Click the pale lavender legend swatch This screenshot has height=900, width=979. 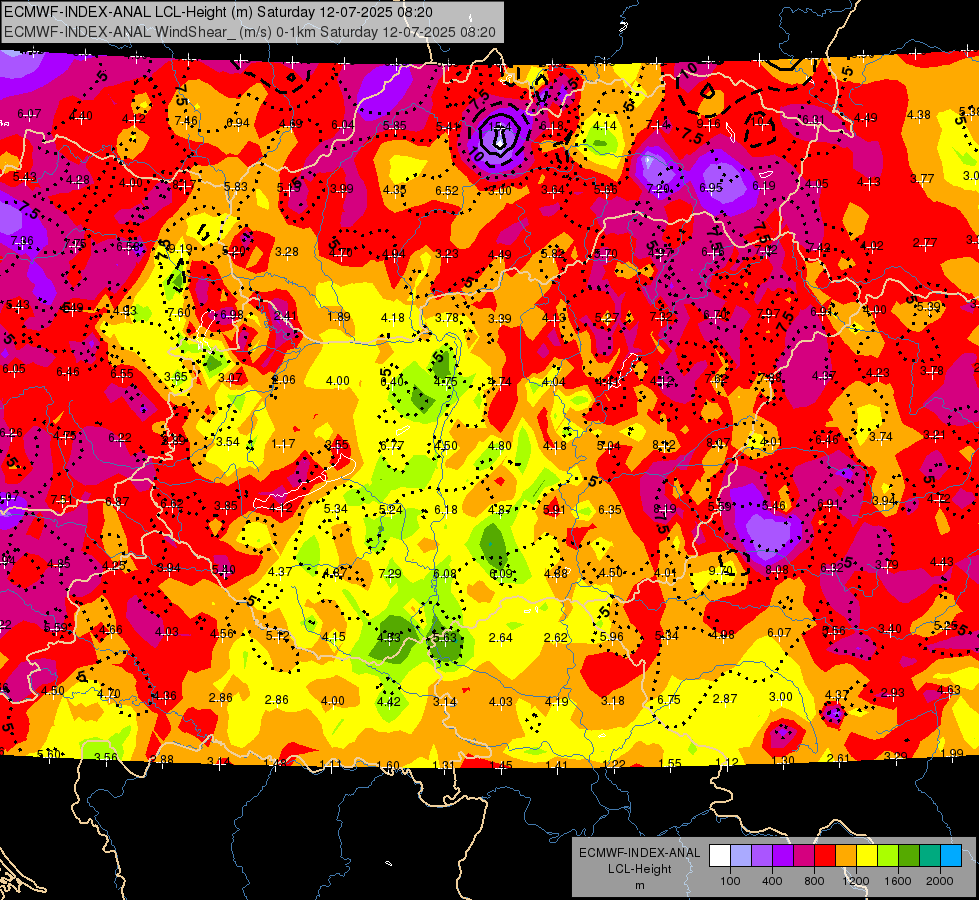point(741,856)
